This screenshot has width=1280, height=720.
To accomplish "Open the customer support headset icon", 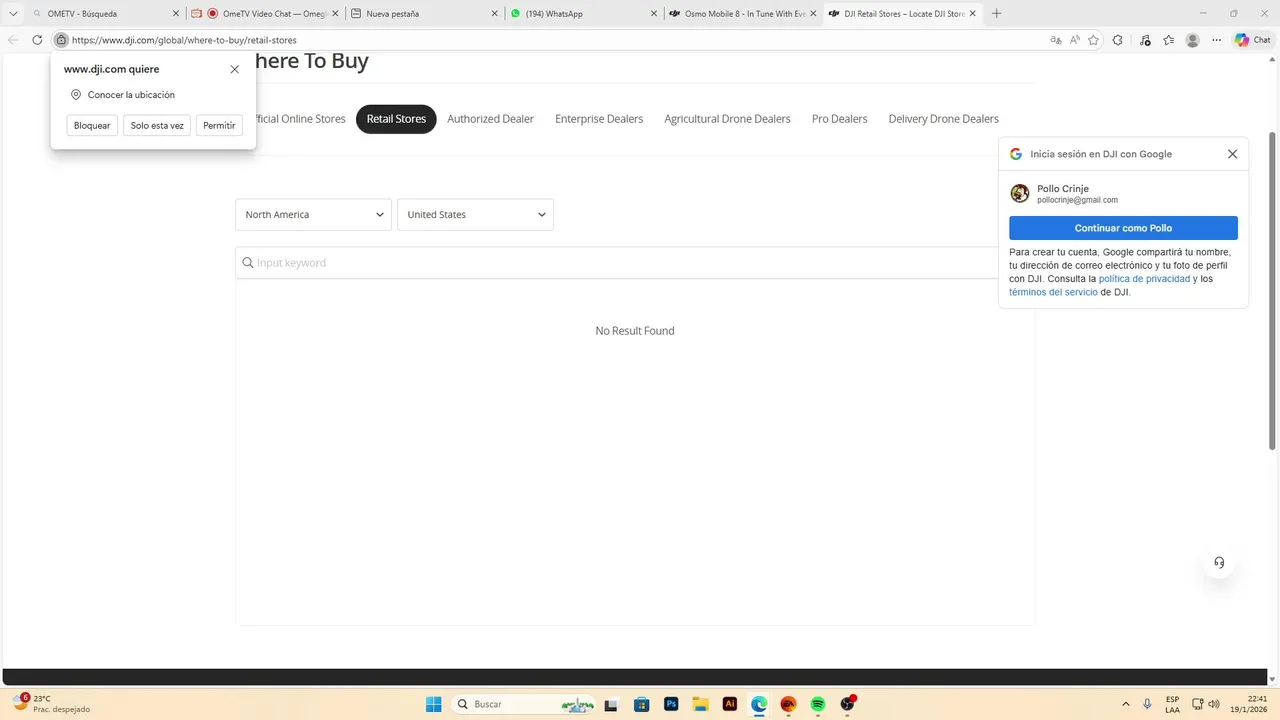I will tap(1219, 562).
